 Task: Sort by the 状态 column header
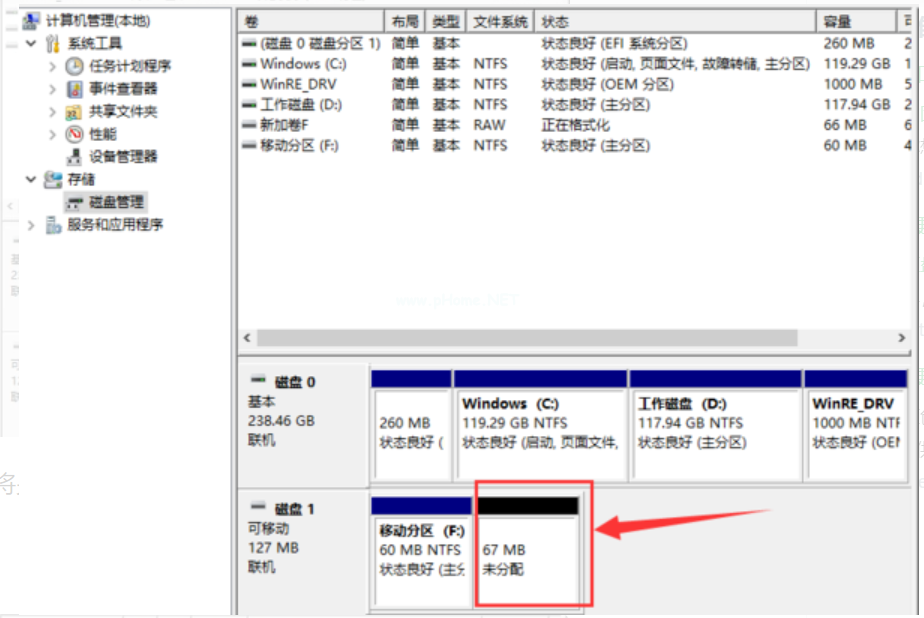[675, 21]
